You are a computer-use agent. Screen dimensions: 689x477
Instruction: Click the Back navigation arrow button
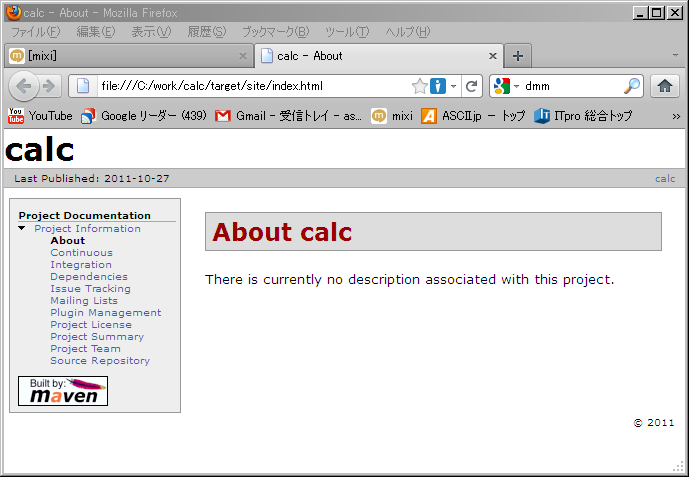24,86
